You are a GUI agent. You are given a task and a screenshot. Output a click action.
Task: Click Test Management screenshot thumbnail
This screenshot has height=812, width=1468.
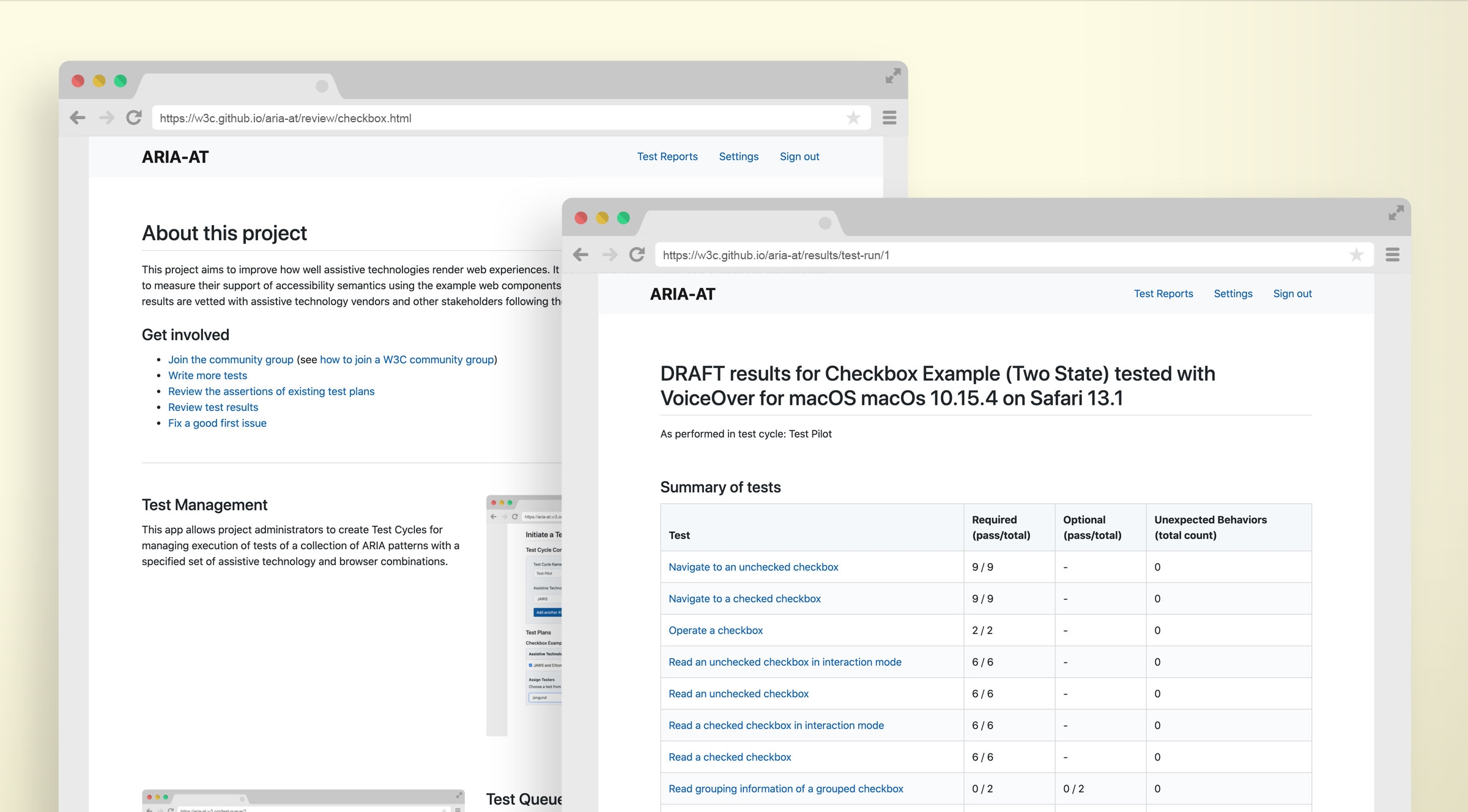tap(524, 615)
